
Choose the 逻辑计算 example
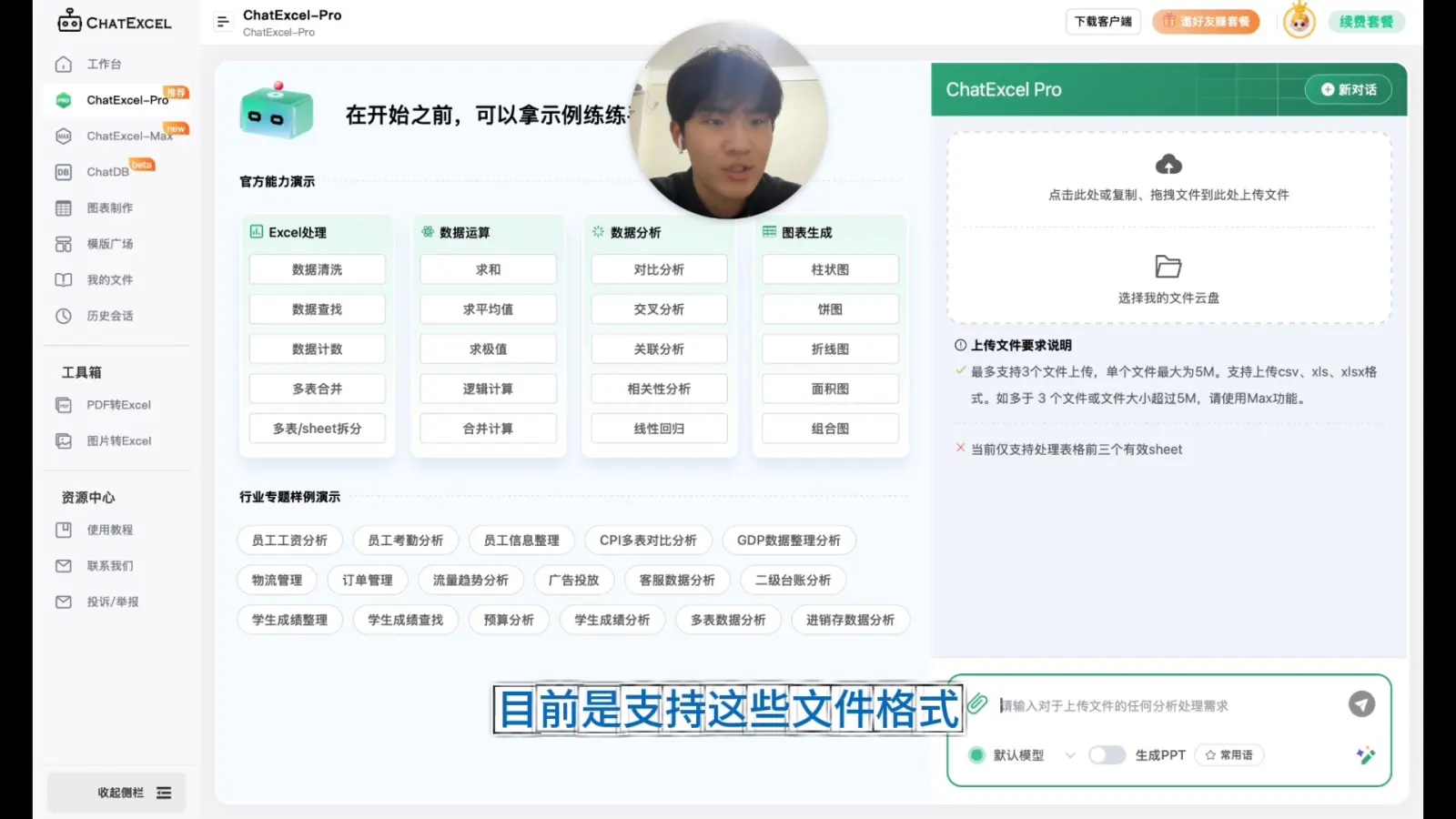[488, 389]
